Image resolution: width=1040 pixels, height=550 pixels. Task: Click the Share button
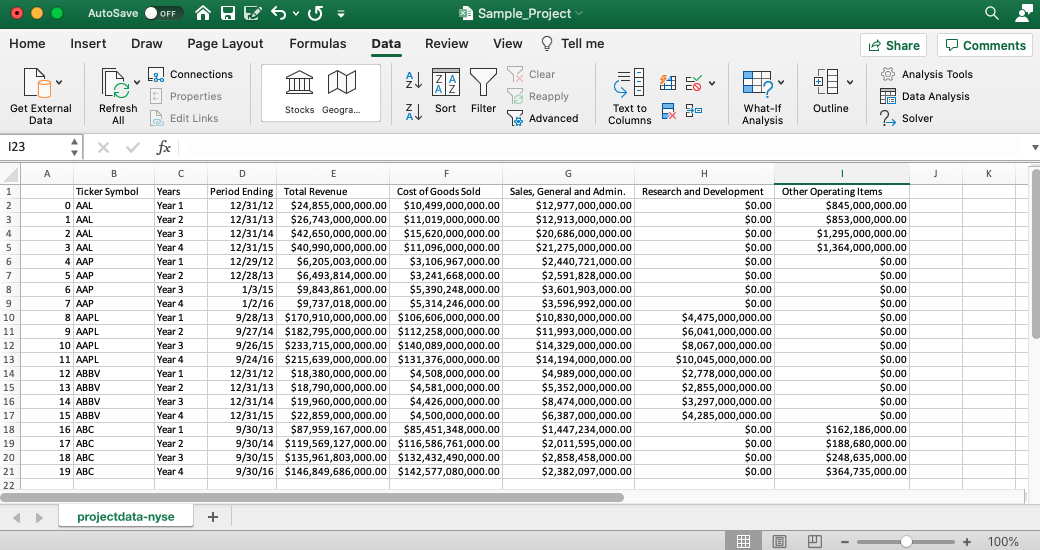point(893,45)
